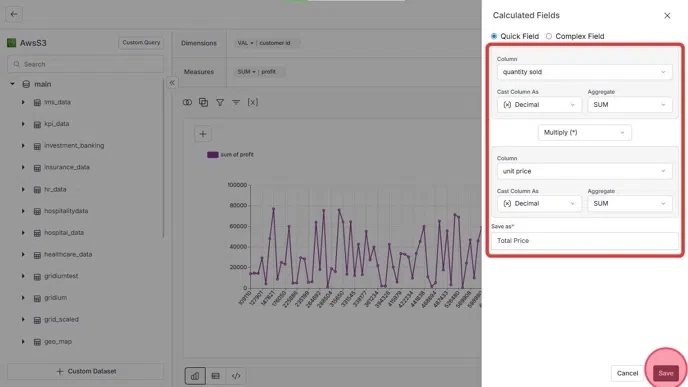Image resolution: width=688 pixels, height=387 pixels.
Task: Click the Dimensions label
Action: (199, 43)
